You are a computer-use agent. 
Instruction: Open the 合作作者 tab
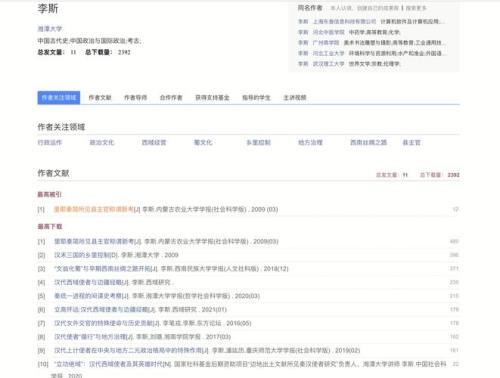171,98
